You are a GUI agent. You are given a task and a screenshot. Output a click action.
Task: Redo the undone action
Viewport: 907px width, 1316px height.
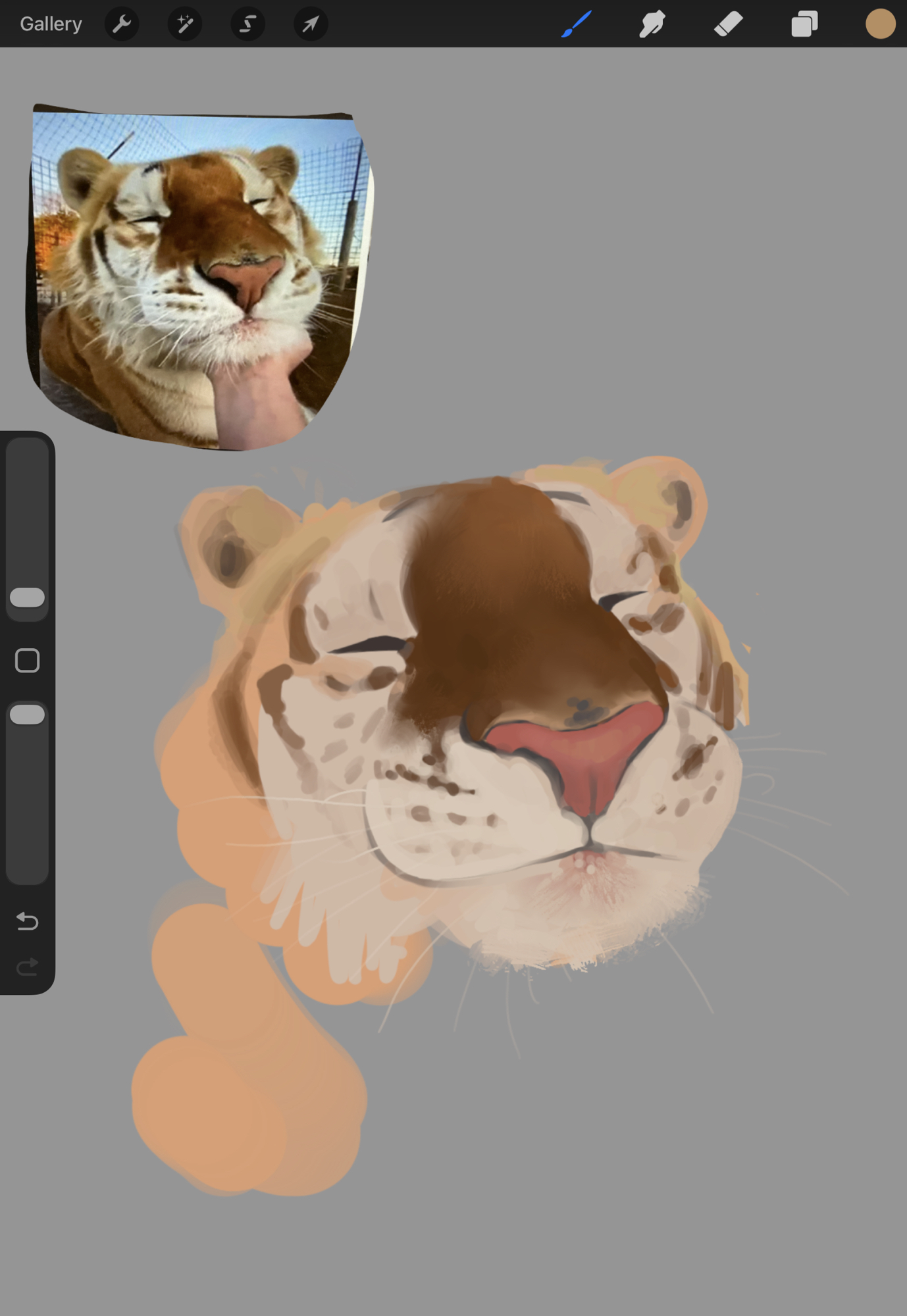(28, 967)
